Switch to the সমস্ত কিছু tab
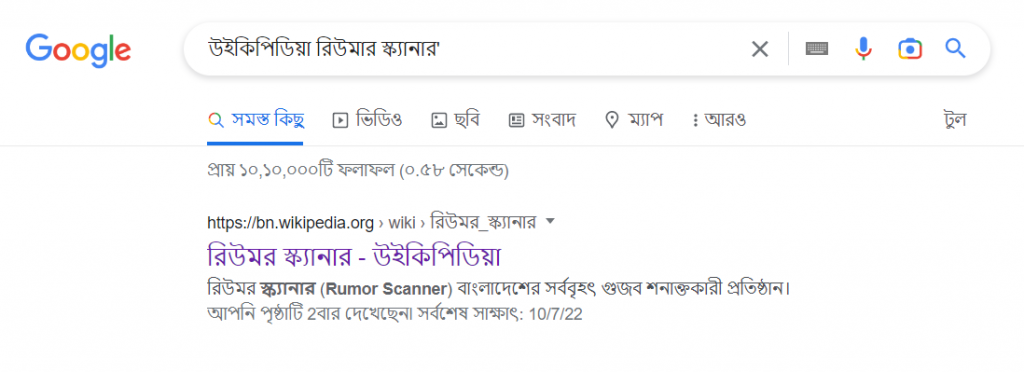The width and height of the screenshot is (1024, 372). point(256,120)
